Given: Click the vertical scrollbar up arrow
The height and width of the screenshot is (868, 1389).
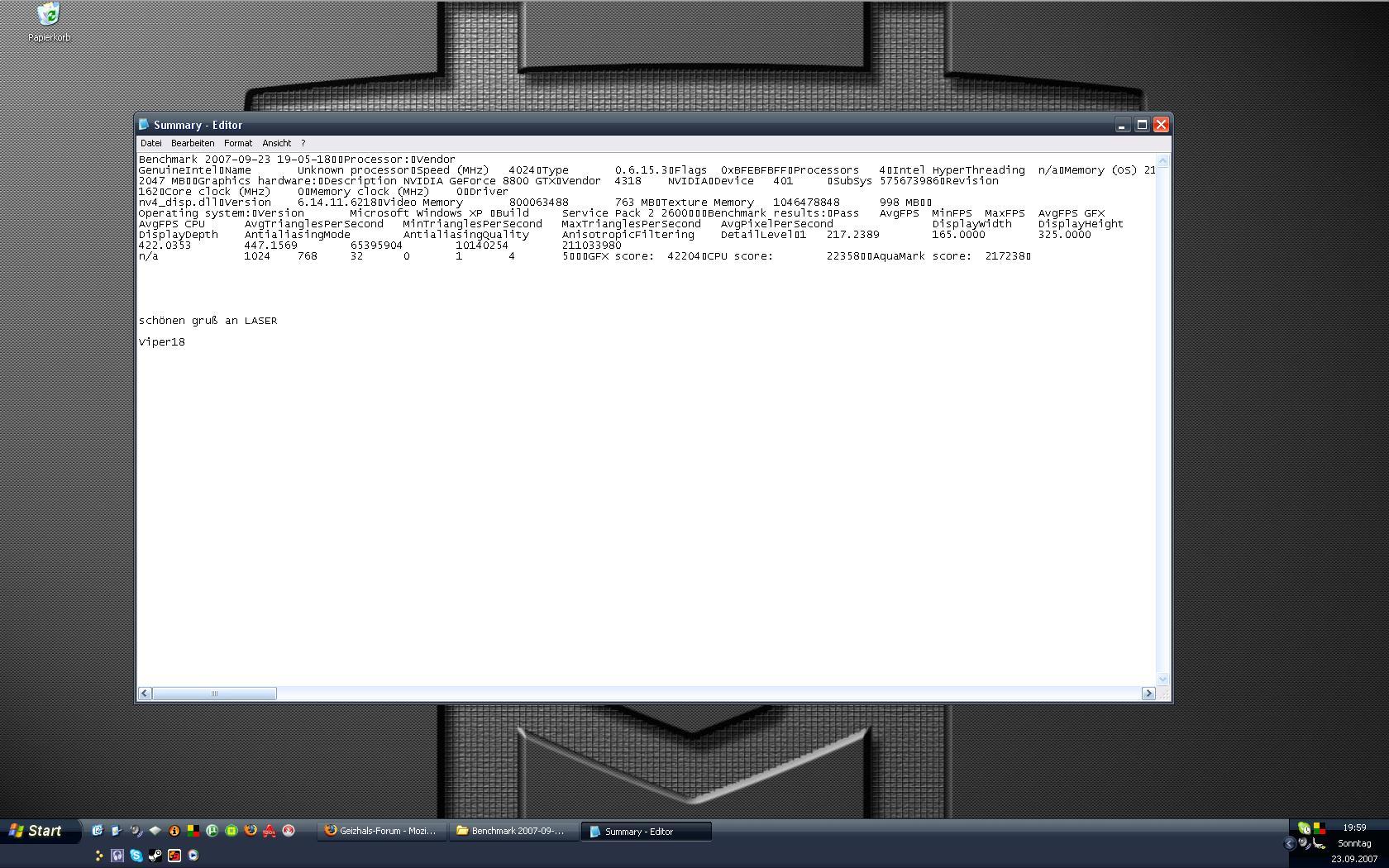Looking at the screenshot, I should pyautogui.click(x=1162, y=160).
